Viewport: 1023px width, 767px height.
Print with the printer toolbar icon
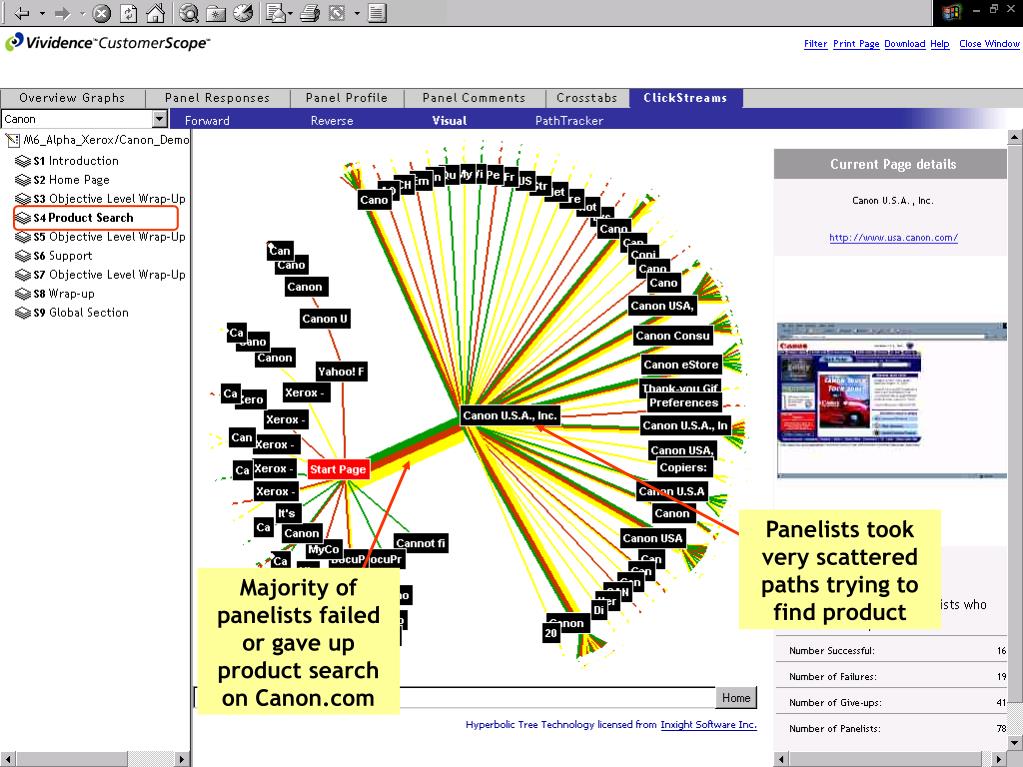[x=310, y=13]
